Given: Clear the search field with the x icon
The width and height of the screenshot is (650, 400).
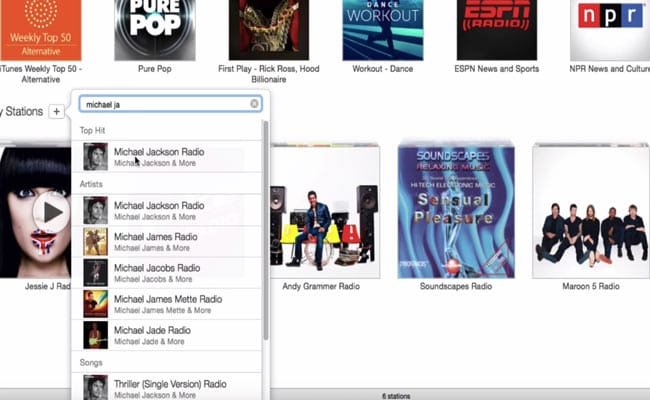Looking at the screenshot, I should (x=255, y=104).
